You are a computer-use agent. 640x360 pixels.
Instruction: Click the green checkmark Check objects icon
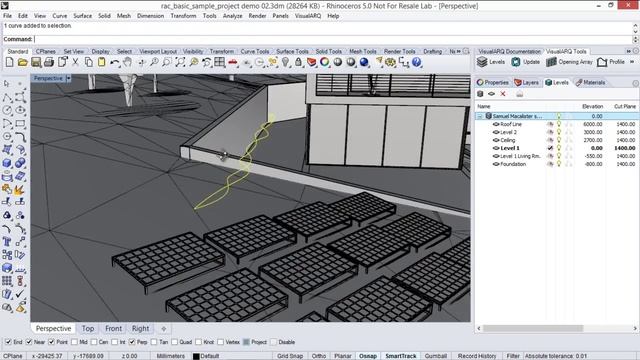click(x=20, y=294)
